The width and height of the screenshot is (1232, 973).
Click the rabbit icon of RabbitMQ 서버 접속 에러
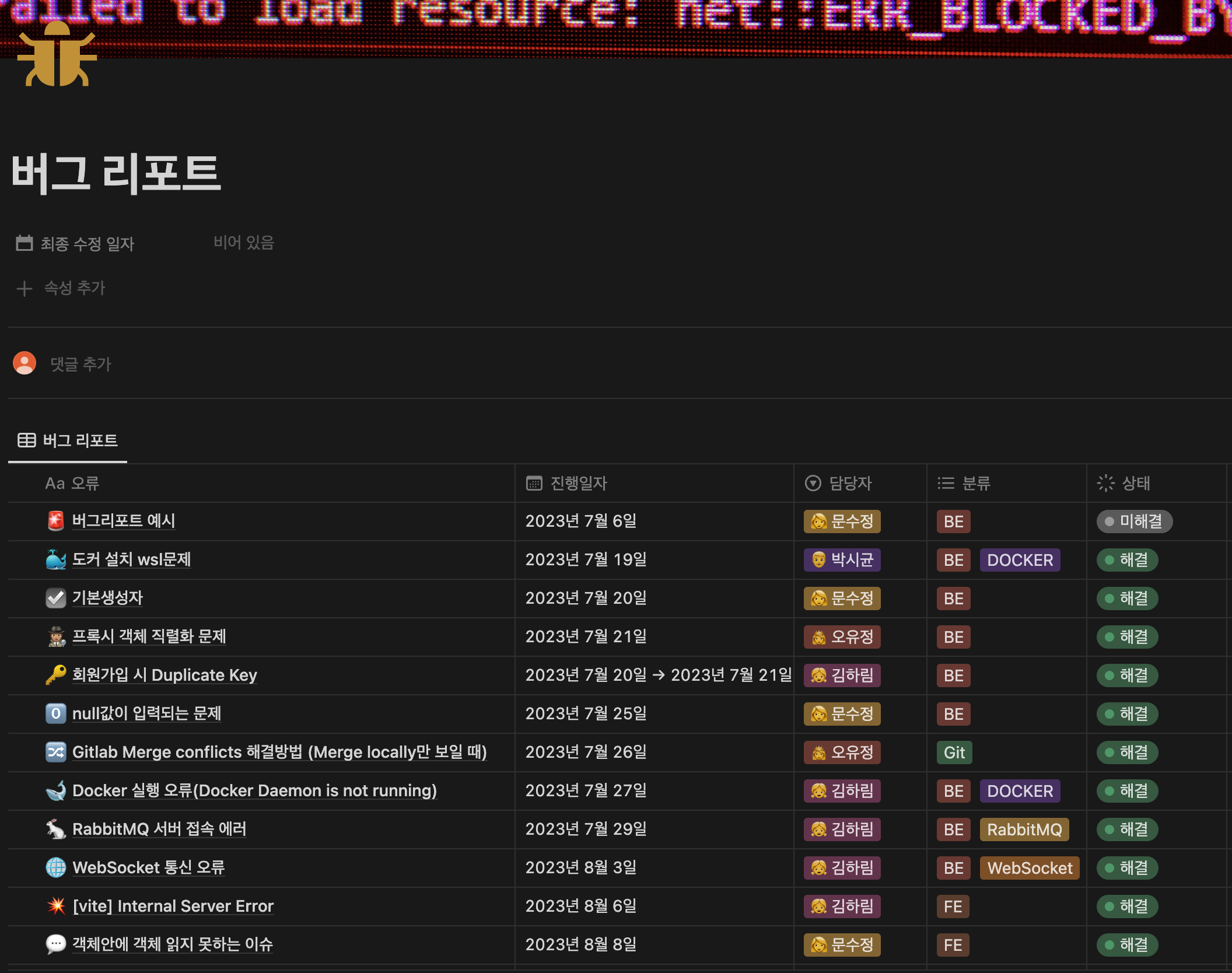point(56,829)
